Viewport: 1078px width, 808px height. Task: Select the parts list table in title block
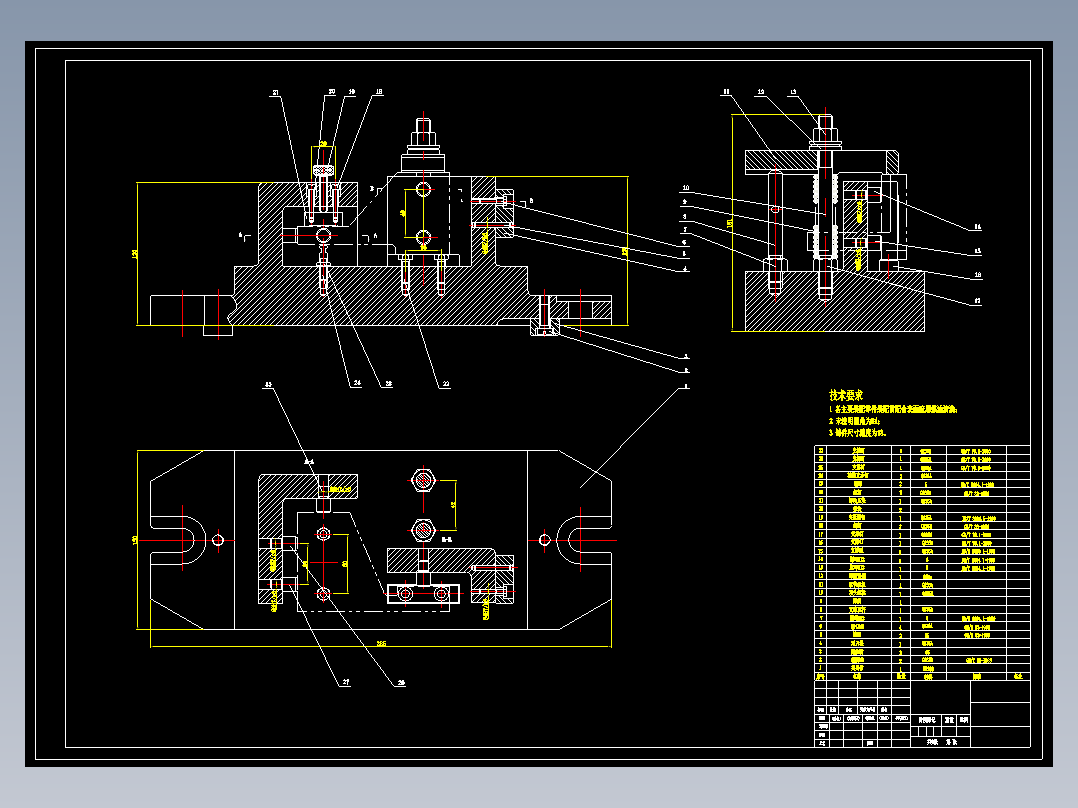(x=922, y=563)
